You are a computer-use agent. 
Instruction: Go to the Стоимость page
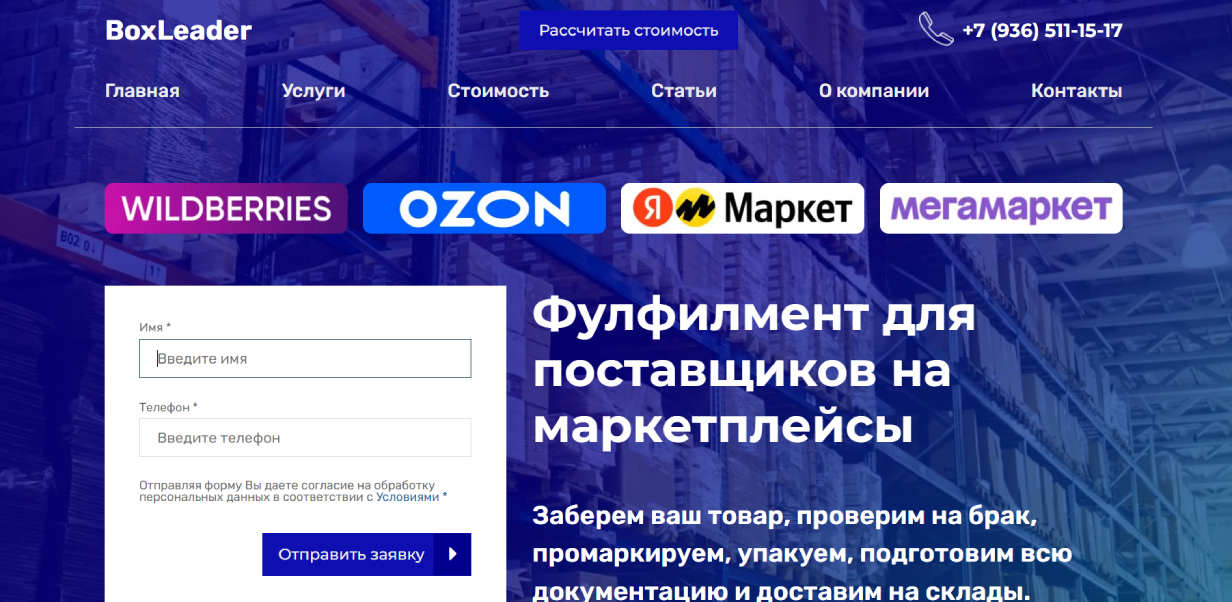click(498, 91)
